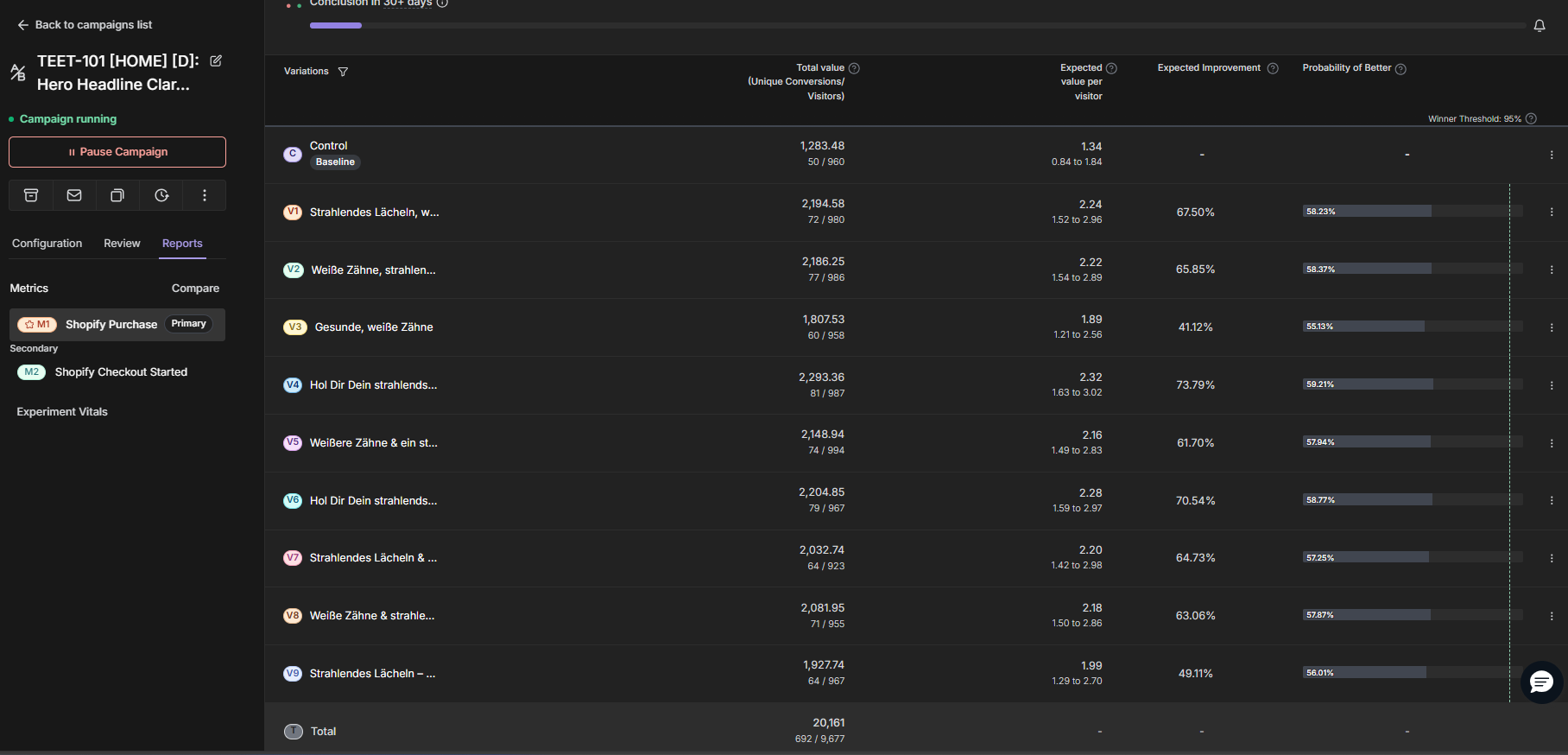The width and height of the screenshot is (1568, 755).
Task: Go back to campaigns list
Action: pos(85,25)
